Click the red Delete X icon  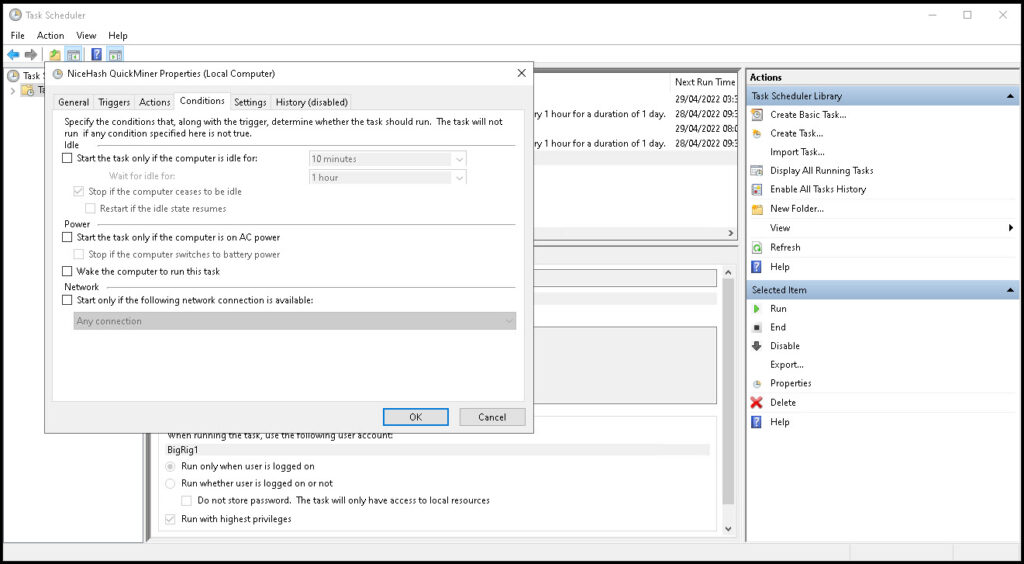(x=757, y=403)
